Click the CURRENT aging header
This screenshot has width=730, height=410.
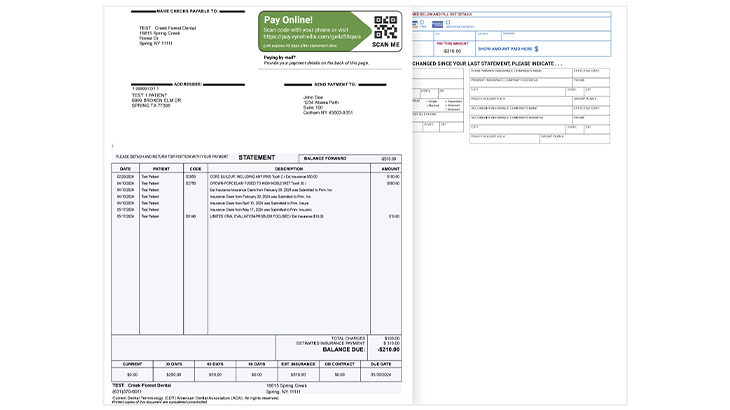tap(132, 364)
